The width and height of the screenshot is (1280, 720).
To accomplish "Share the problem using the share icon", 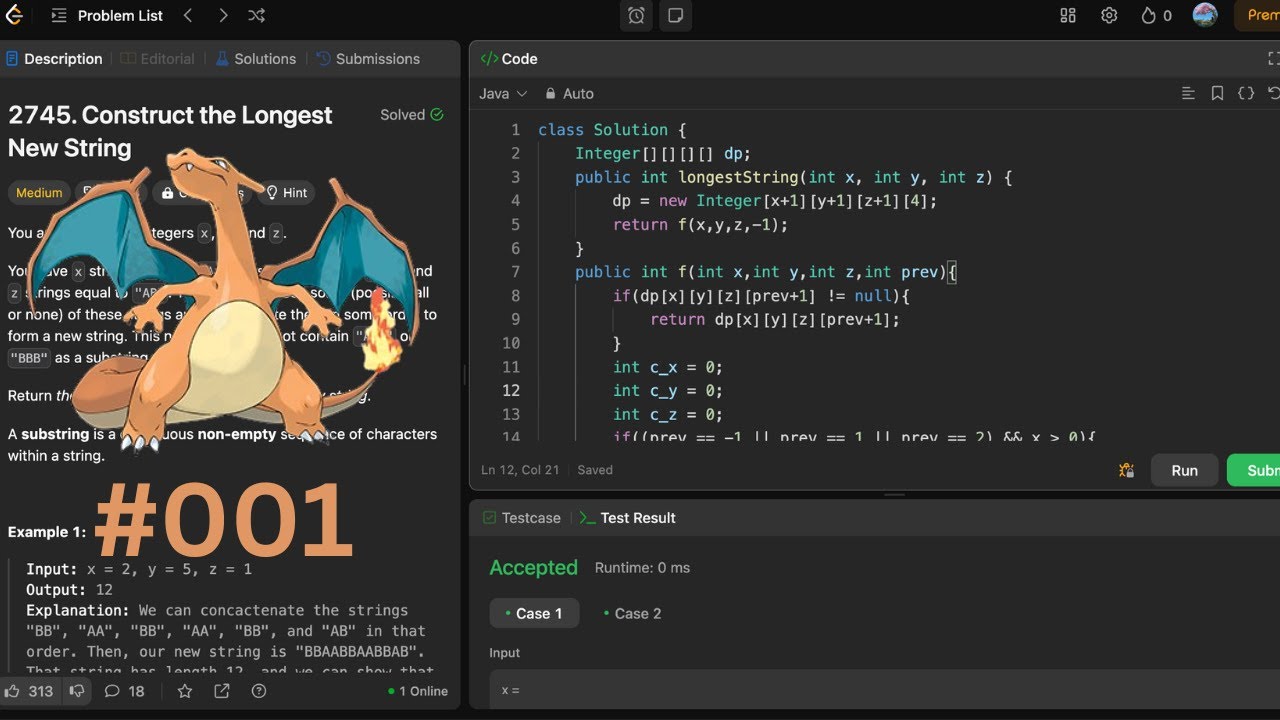I will pos(222,691).
